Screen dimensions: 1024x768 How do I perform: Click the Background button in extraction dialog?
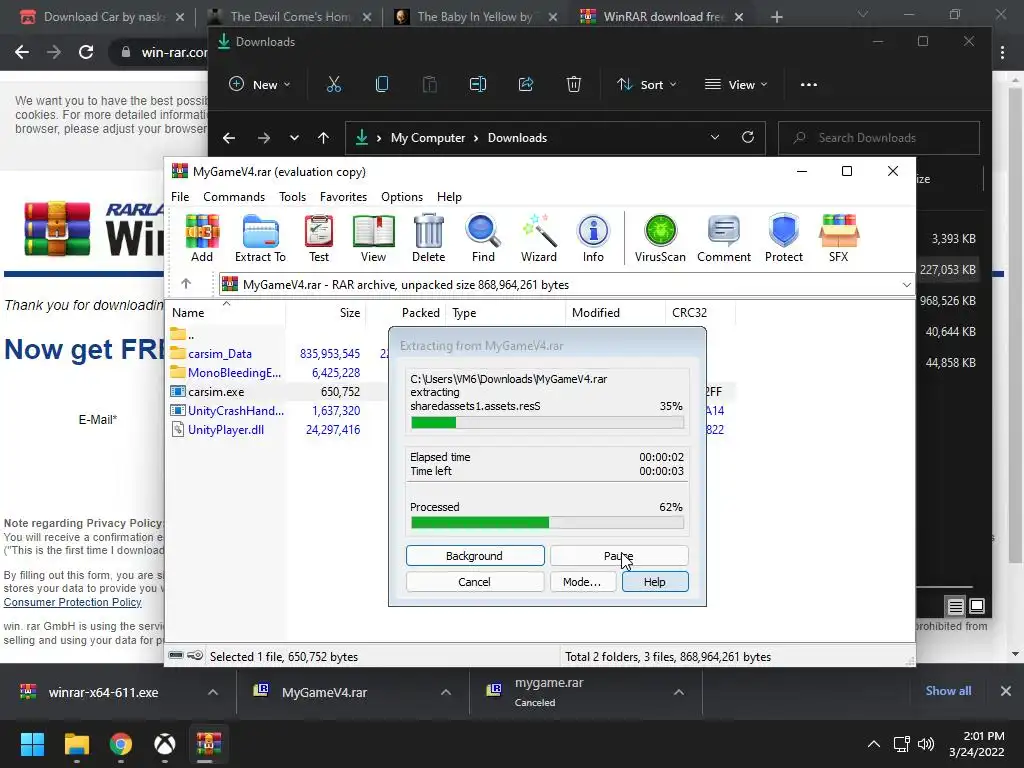(x=475, y=556)
